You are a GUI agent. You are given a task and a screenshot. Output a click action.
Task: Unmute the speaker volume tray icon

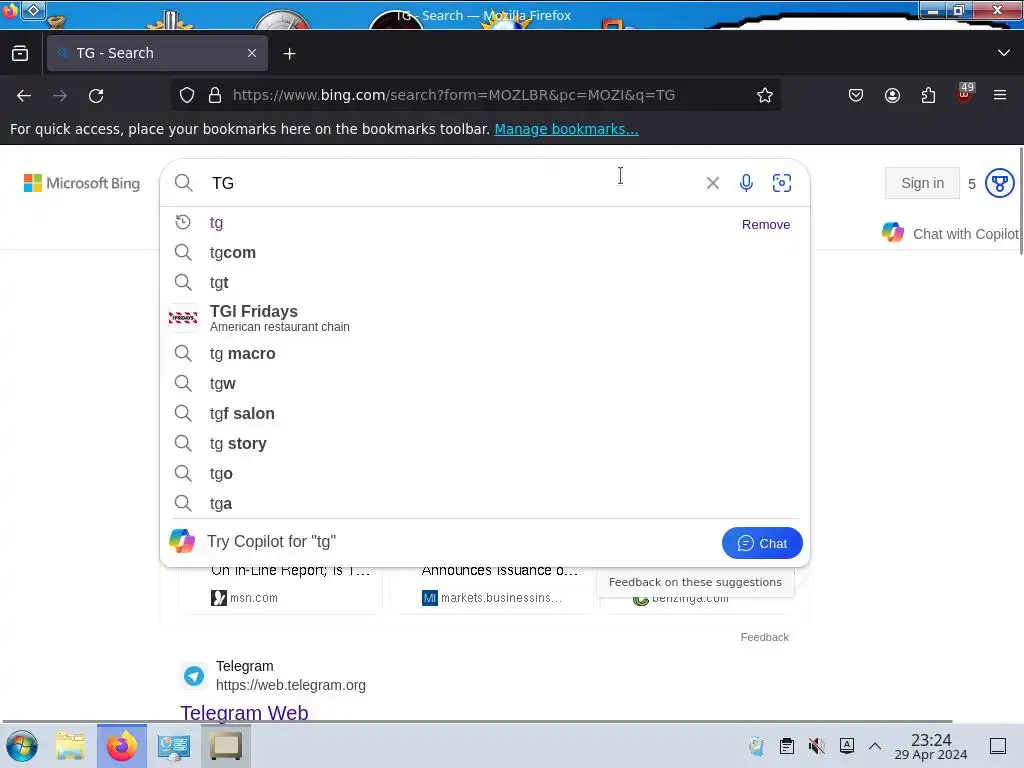click(x=816, y=746)
